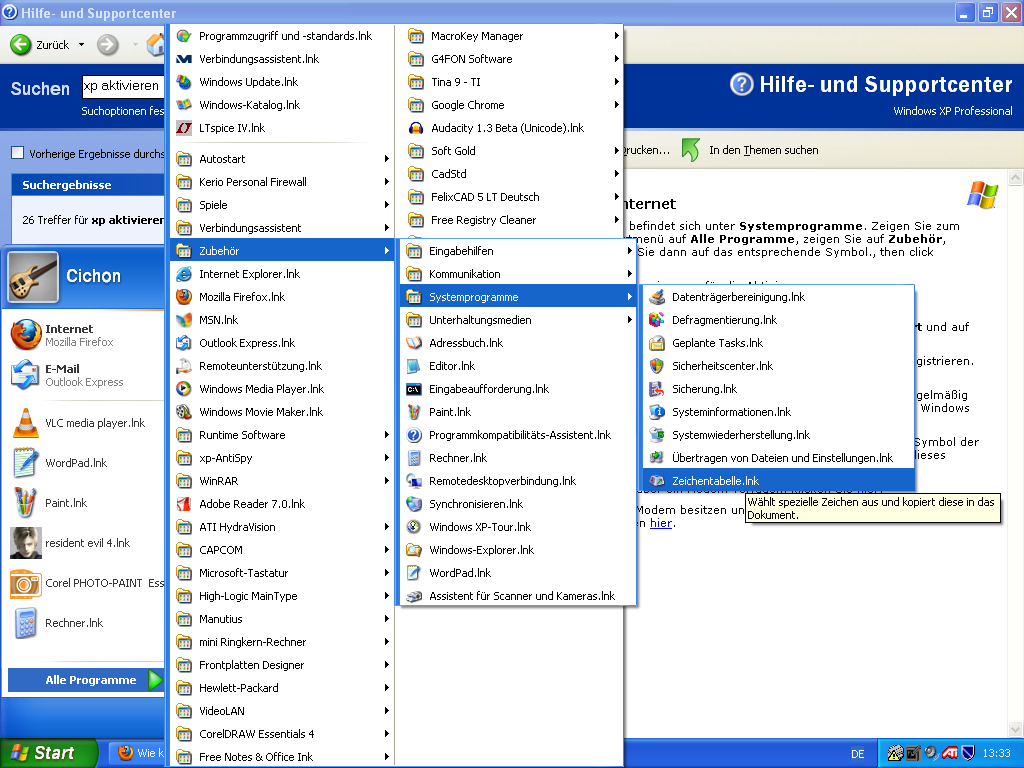
Task: Click the Audacity headphones icon
Action: pos(415,128)
